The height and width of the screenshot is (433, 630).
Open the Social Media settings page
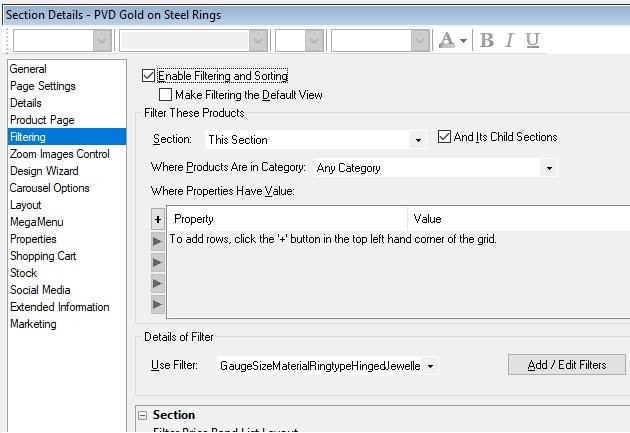point(39,290)
